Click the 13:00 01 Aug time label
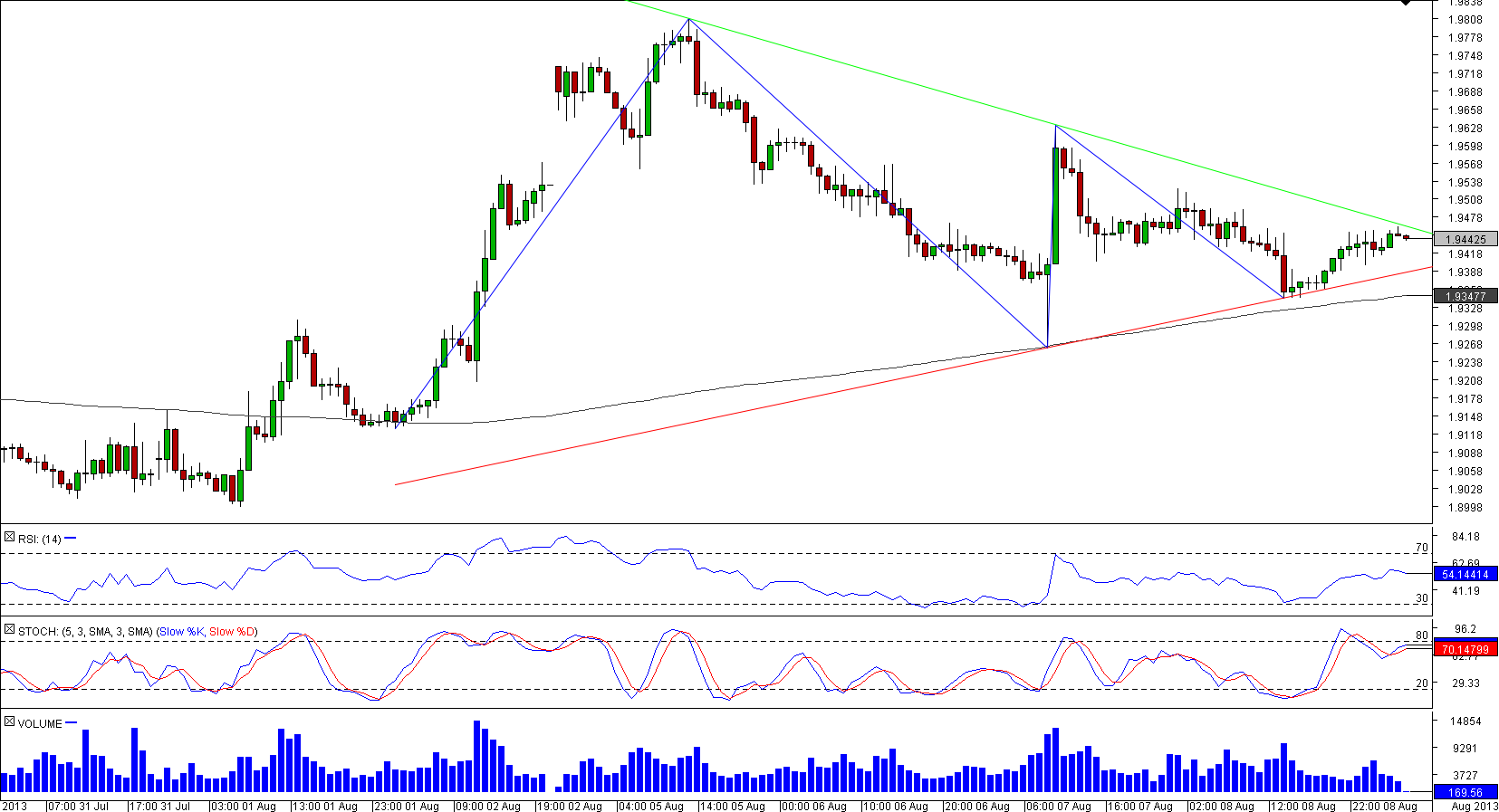The width and height of the screenshot is (1499, 812). click(x=324, y=806)
